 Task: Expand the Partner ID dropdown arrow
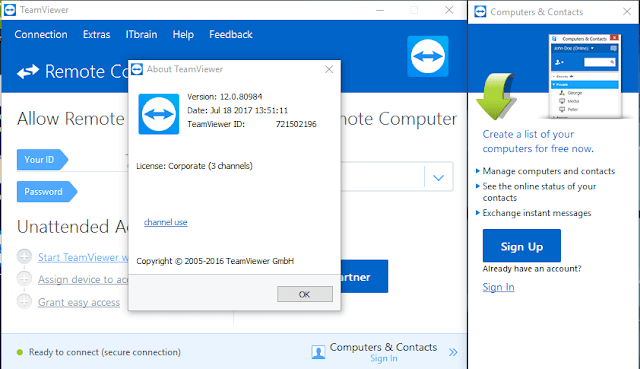[x=438, y=178]
